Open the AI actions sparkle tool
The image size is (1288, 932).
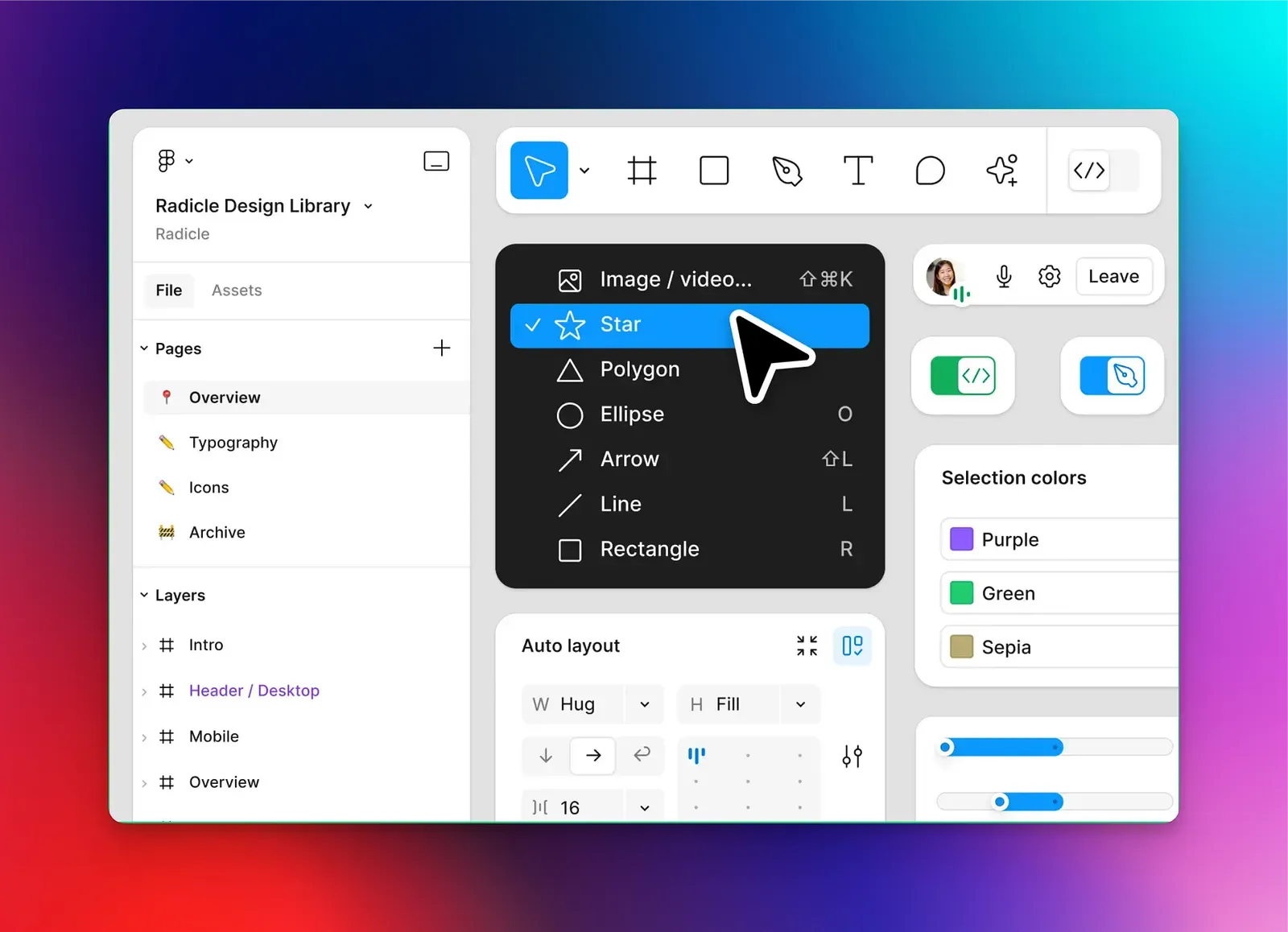coord(1002,171)
